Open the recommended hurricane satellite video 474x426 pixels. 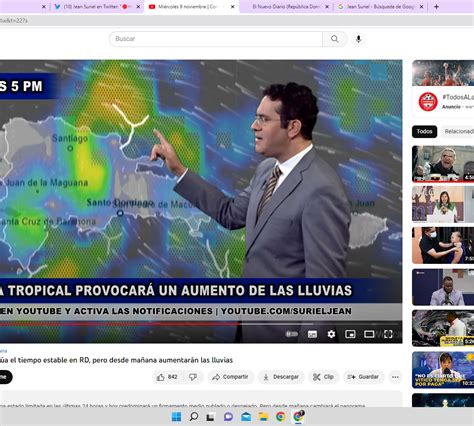pos(443,328)
